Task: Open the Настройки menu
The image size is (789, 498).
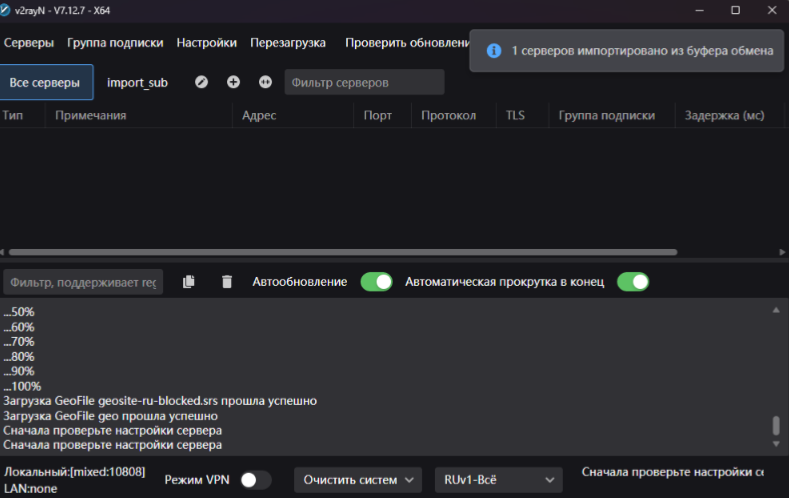Action: 206,43
